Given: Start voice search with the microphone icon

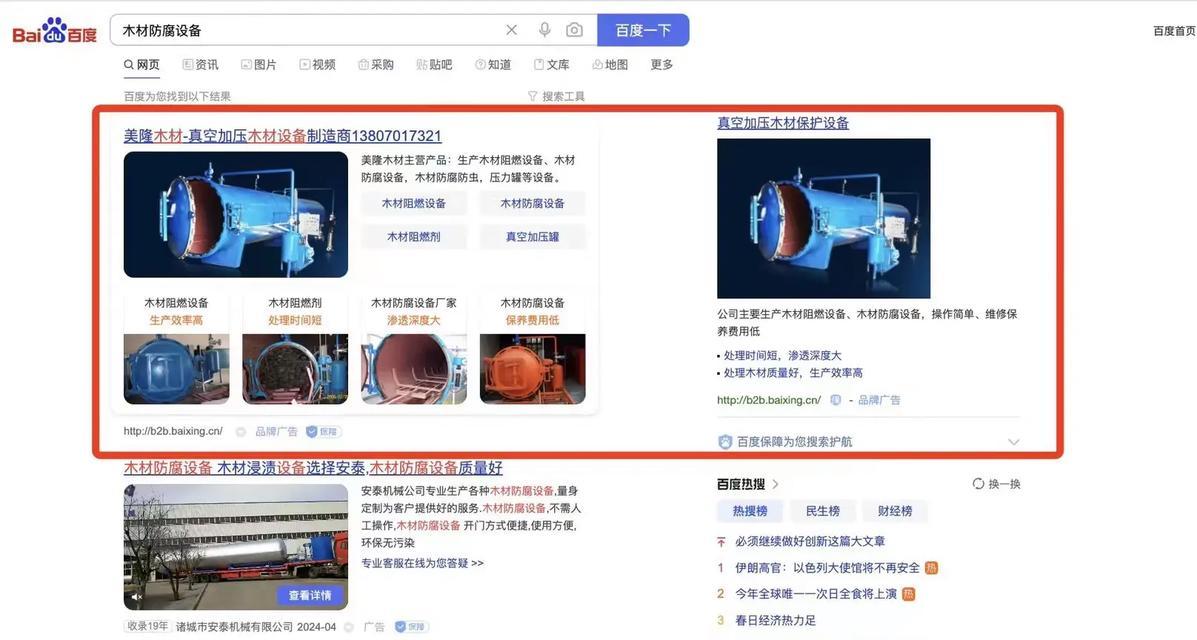Looking at the screenshot, I should 544,30.
